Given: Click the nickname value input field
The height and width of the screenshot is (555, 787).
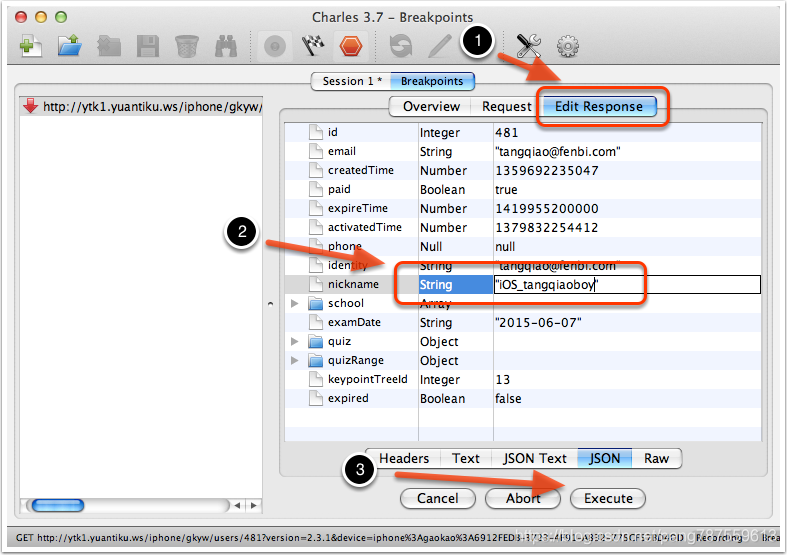Looking at the screenshot, I should click(x=627, y=285).
